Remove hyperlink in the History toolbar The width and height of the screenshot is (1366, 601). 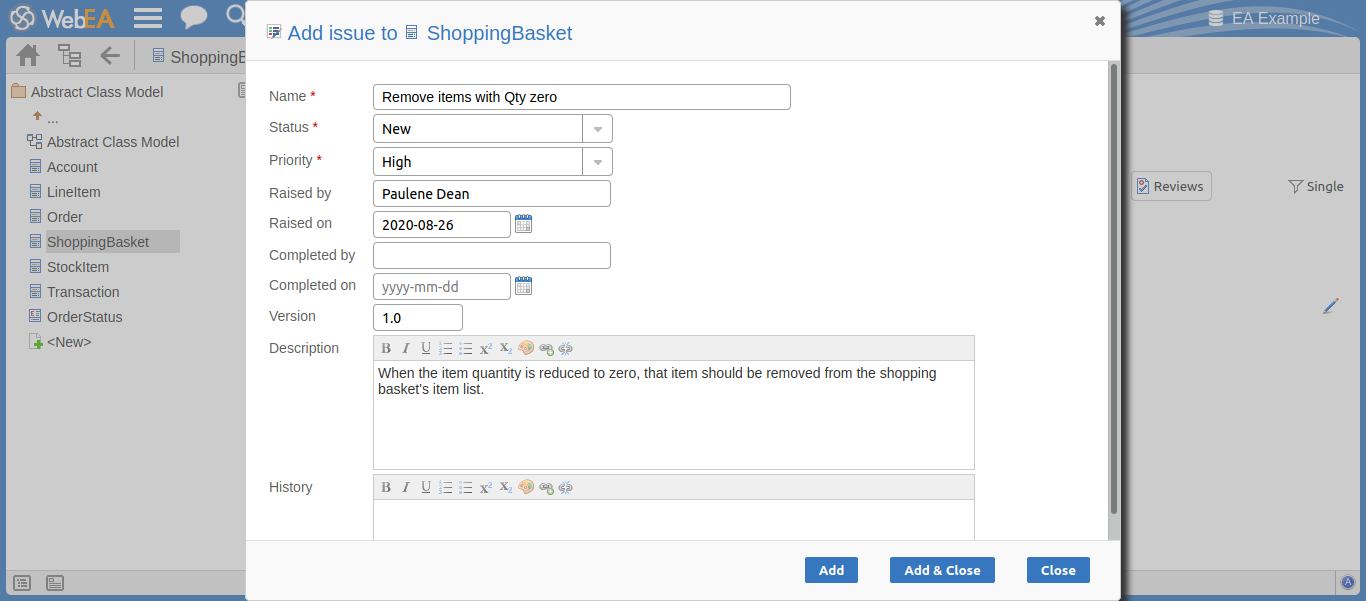point(566,488)
